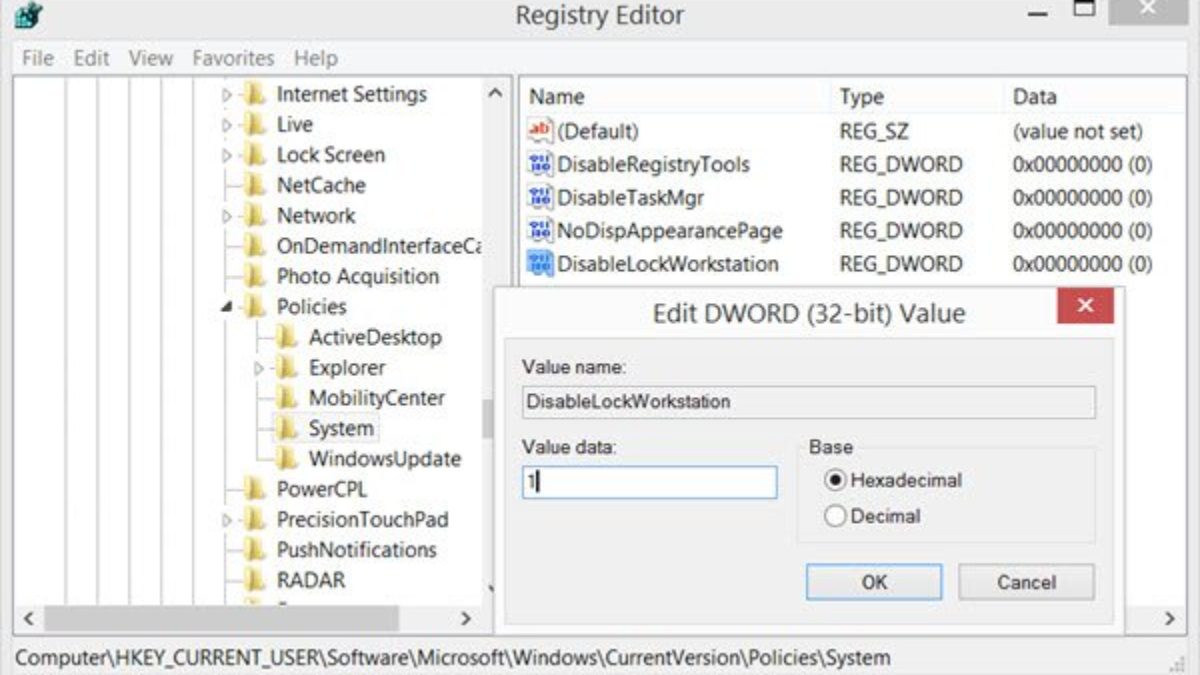This screenshot has height=675, width=1200.
Task: Click the NoDispAppearancePage DWORD icon
Action: [540, 231]
